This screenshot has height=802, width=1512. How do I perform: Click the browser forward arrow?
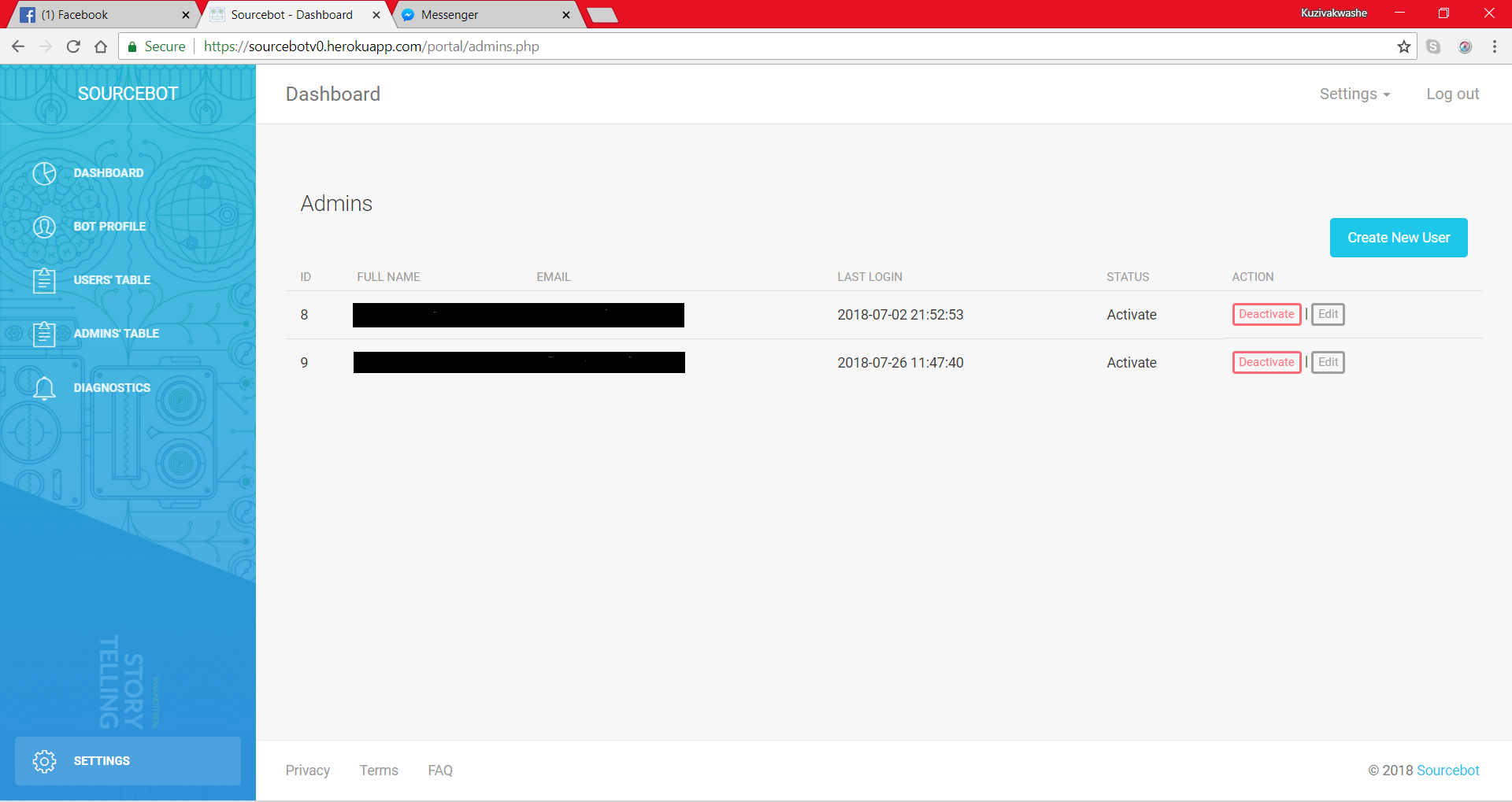(x=46, y=46)
